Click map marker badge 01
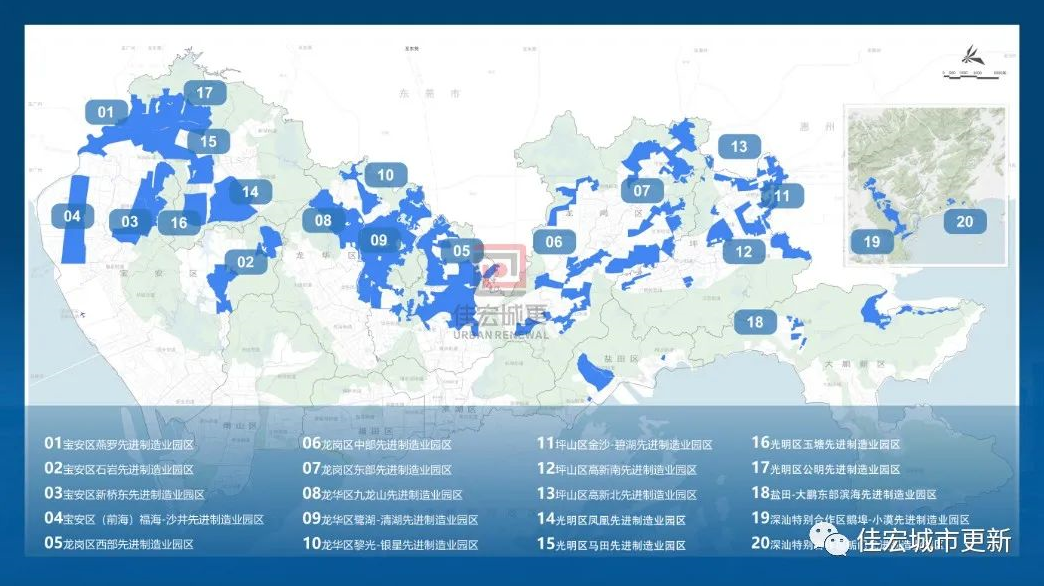Viewport: 1044px width, 586px height. pyautogui.click(x=105, y=112)
